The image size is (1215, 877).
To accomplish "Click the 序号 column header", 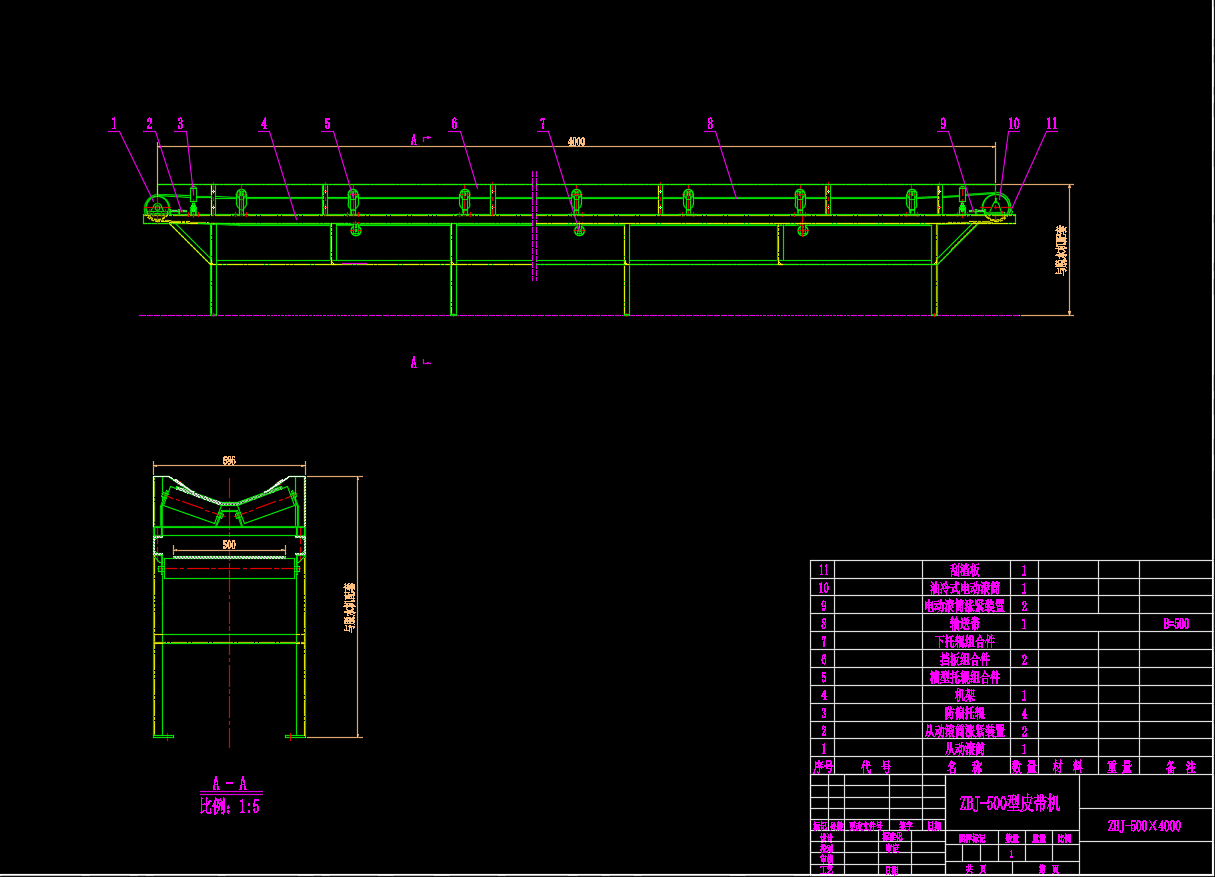I will (822, 767).
